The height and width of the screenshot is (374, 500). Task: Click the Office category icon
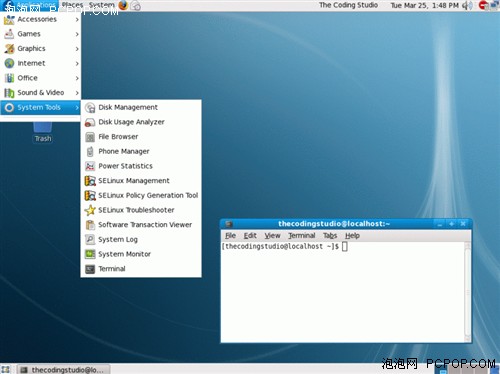(9, 78)
